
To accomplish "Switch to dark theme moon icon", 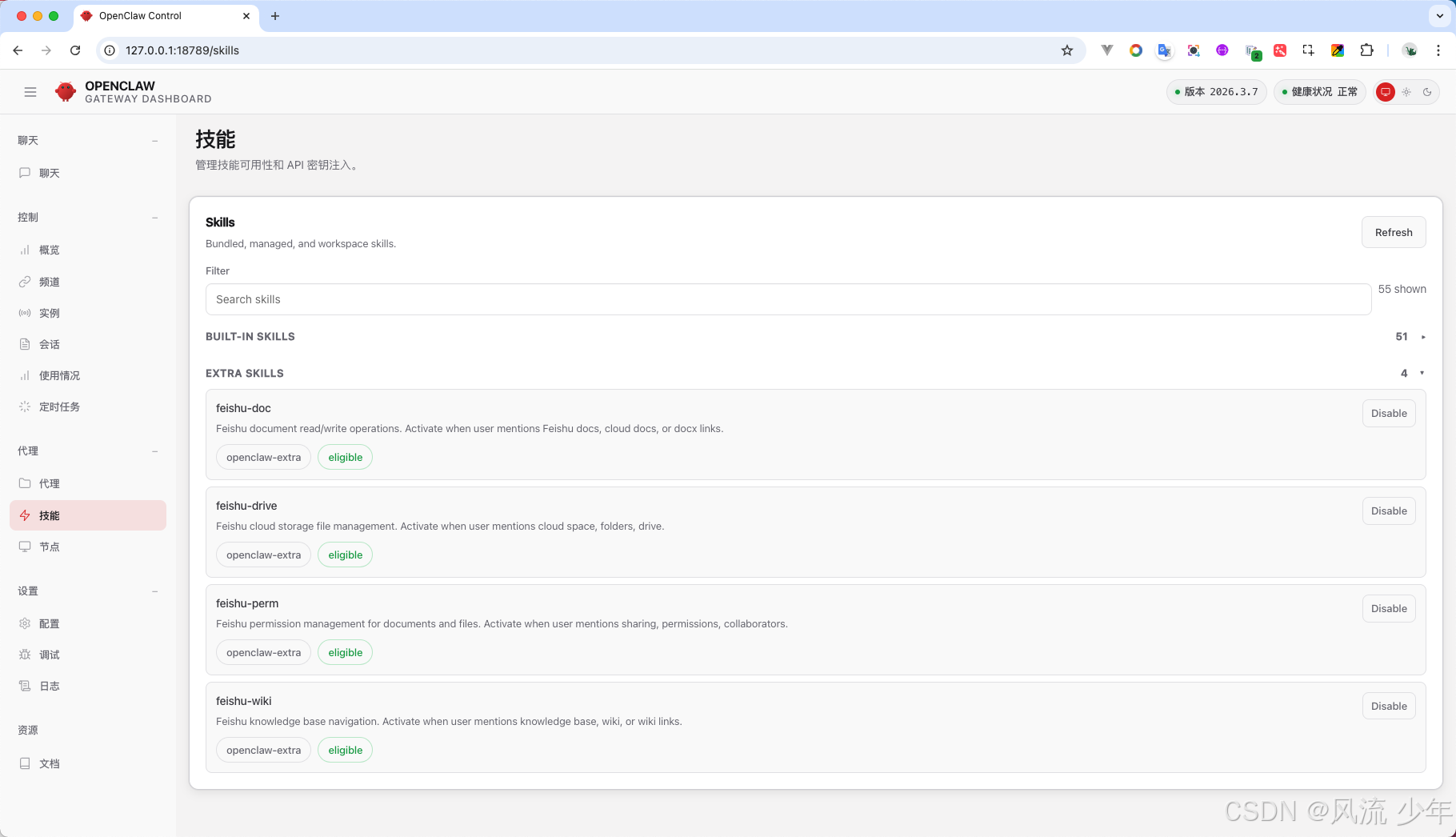I will point(1427,92).
